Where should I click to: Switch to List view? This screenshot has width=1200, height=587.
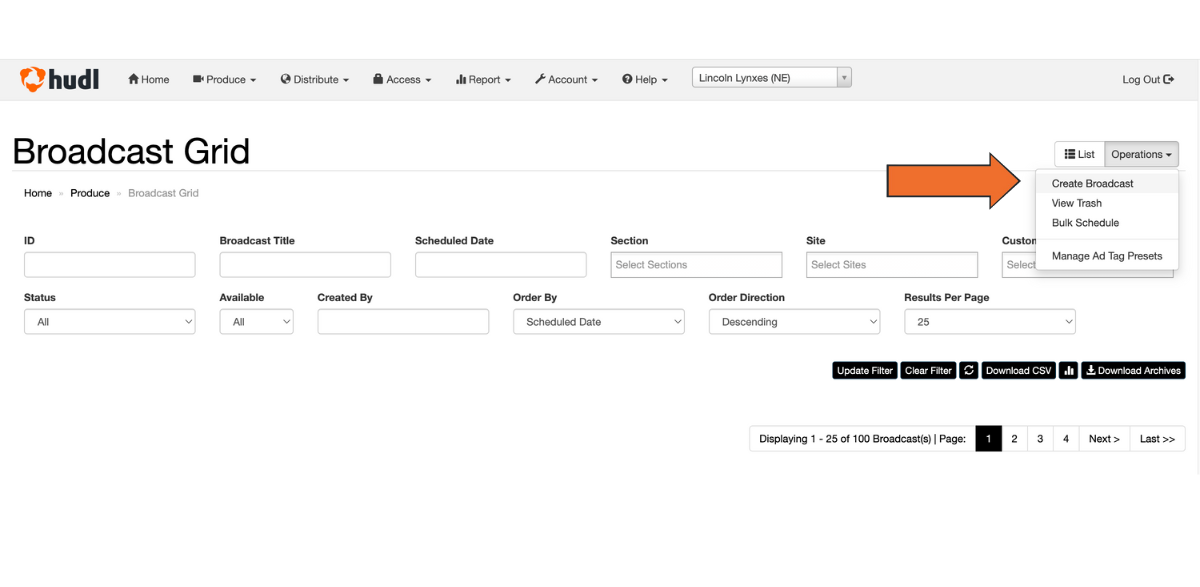click(x=1079, y=153)
